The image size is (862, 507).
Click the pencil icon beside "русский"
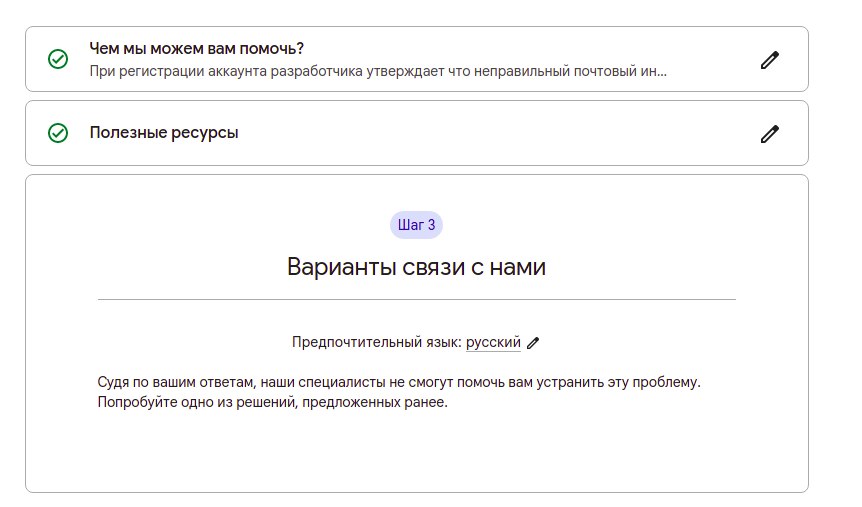[533, 343]
